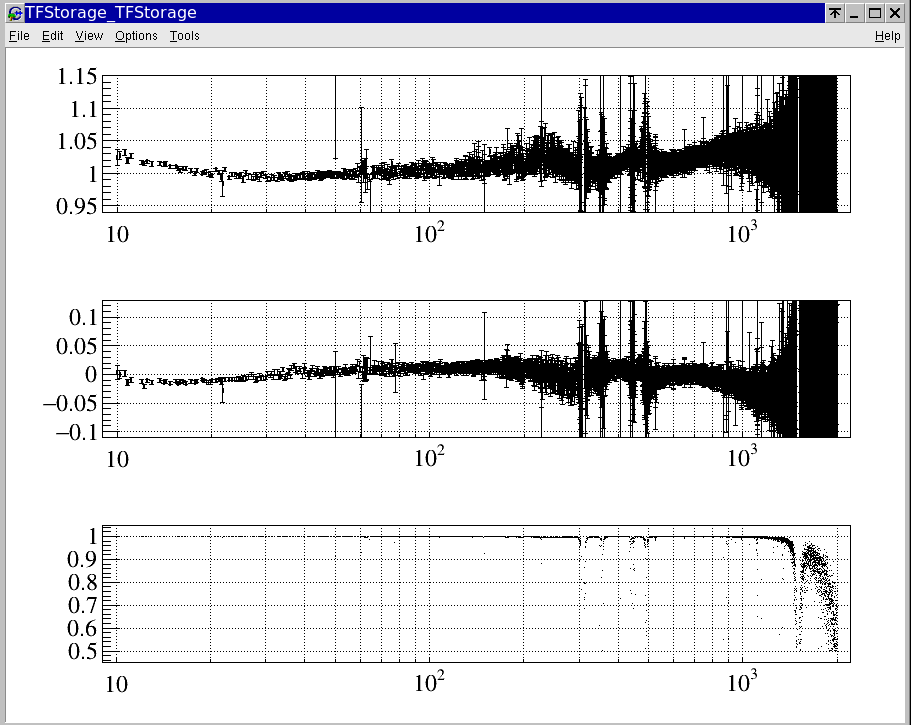This screenshot has height=725, width=911.
Task: Close the TFStorage window
Action: coord(894,13)
